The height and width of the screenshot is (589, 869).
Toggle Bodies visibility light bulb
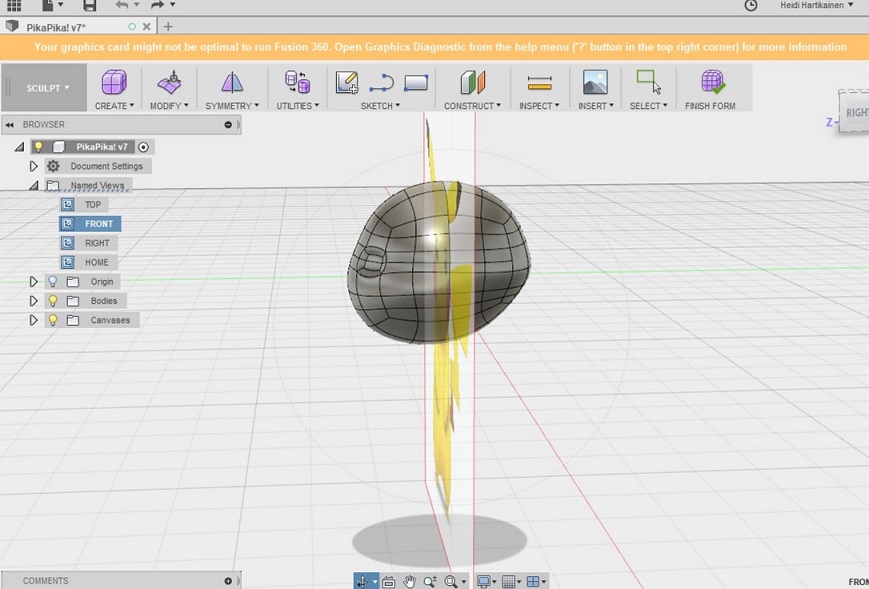(x=53, y=301)
